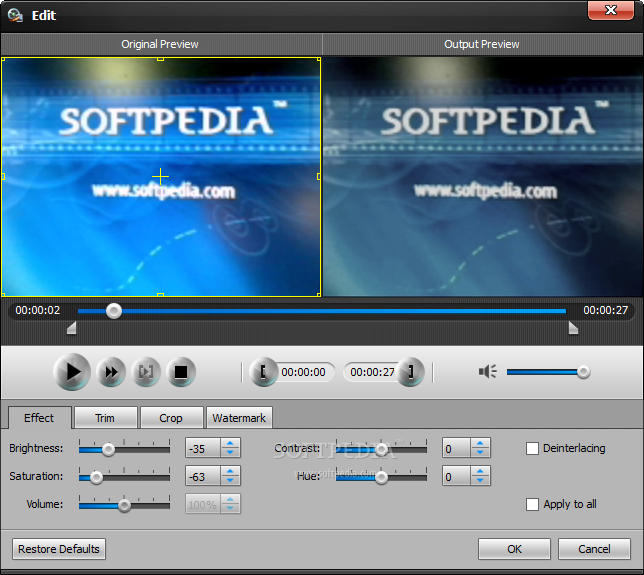The image size is (644, 575).
Task: Click the Play button
Action: click(71, 372)
